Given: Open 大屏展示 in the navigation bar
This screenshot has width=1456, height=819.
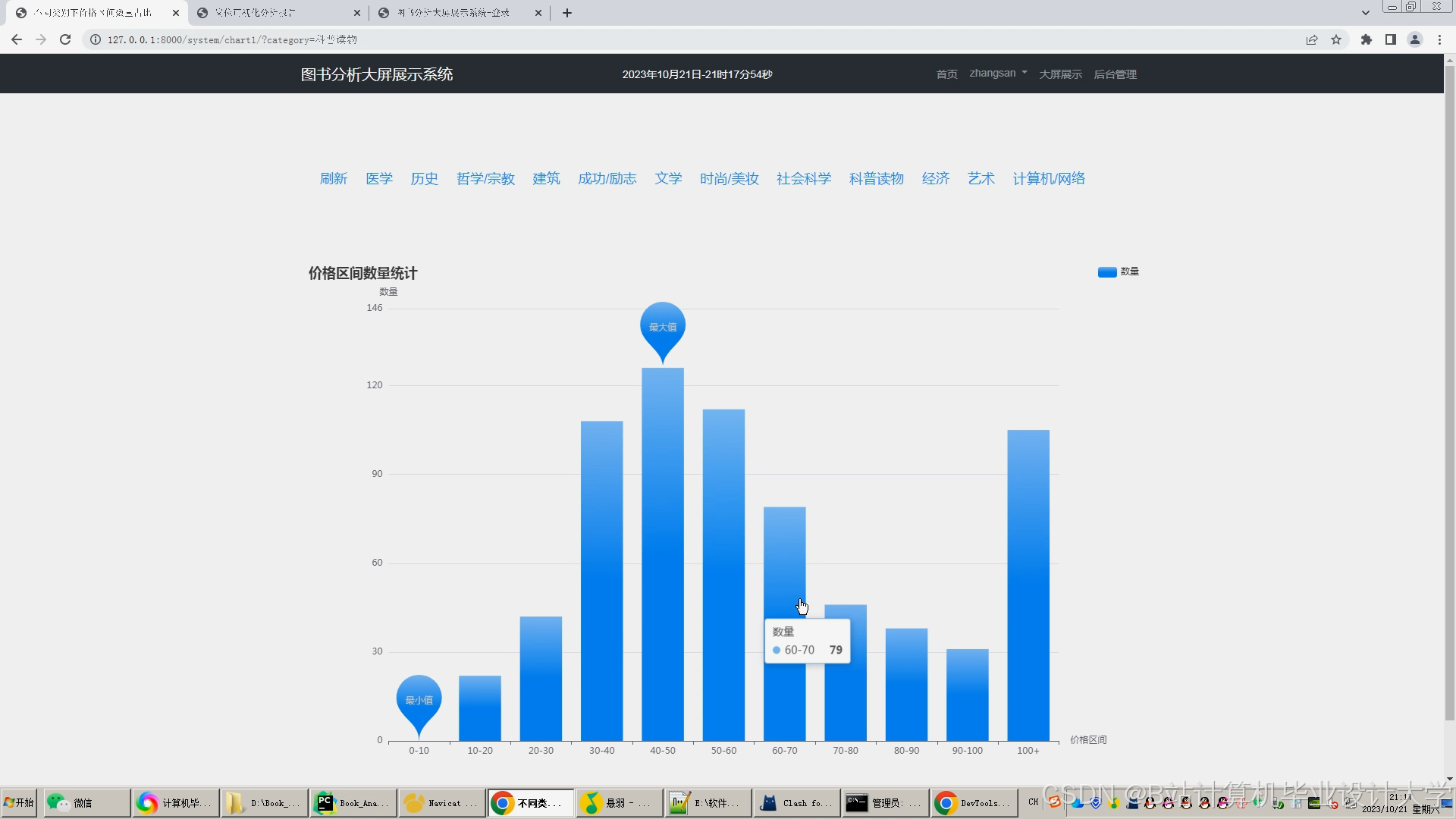Looking at the screenshot, I should coord(1060,74).
